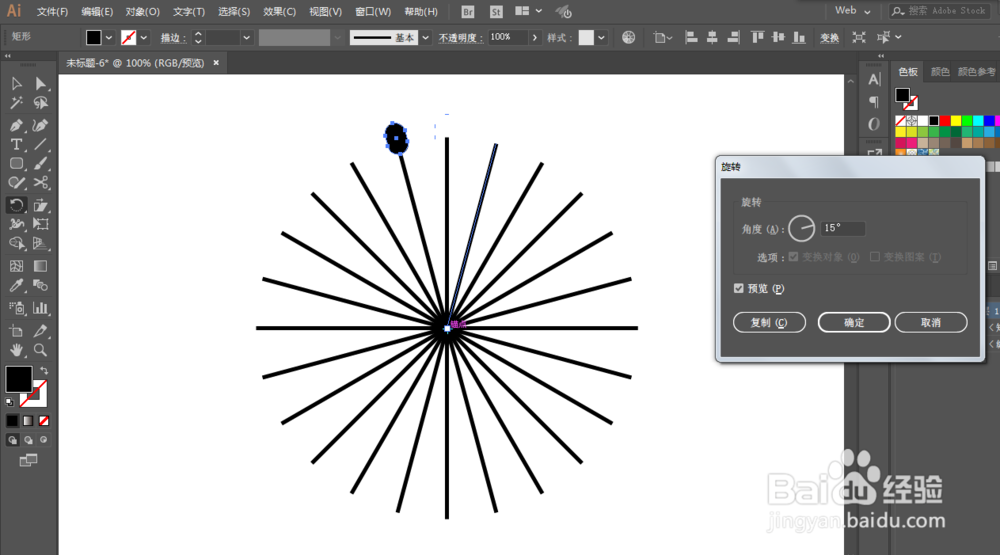This screenshot has width=1000, height=555.
Task: Select the Blend tool
Action: [x=41, y=285]
